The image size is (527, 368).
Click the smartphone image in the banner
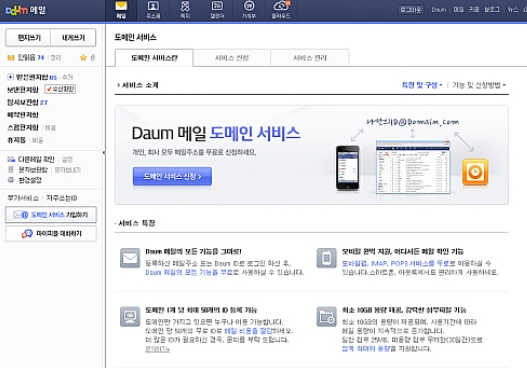tap(348, 168)
